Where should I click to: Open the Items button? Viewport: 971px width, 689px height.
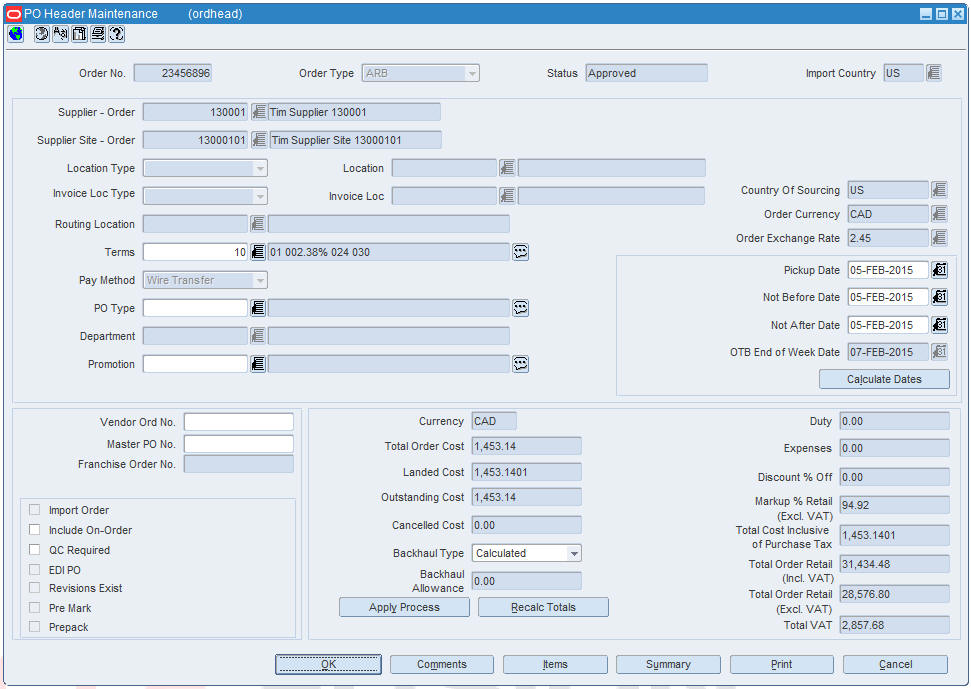coord(555,664)
